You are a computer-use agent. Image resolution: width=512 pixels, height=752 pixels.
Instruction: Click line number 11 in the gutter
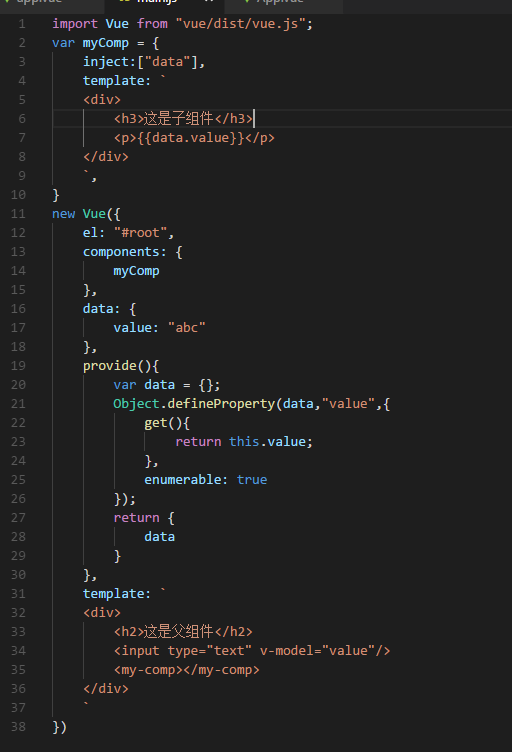pyautogui.click(x=18, y=213)
